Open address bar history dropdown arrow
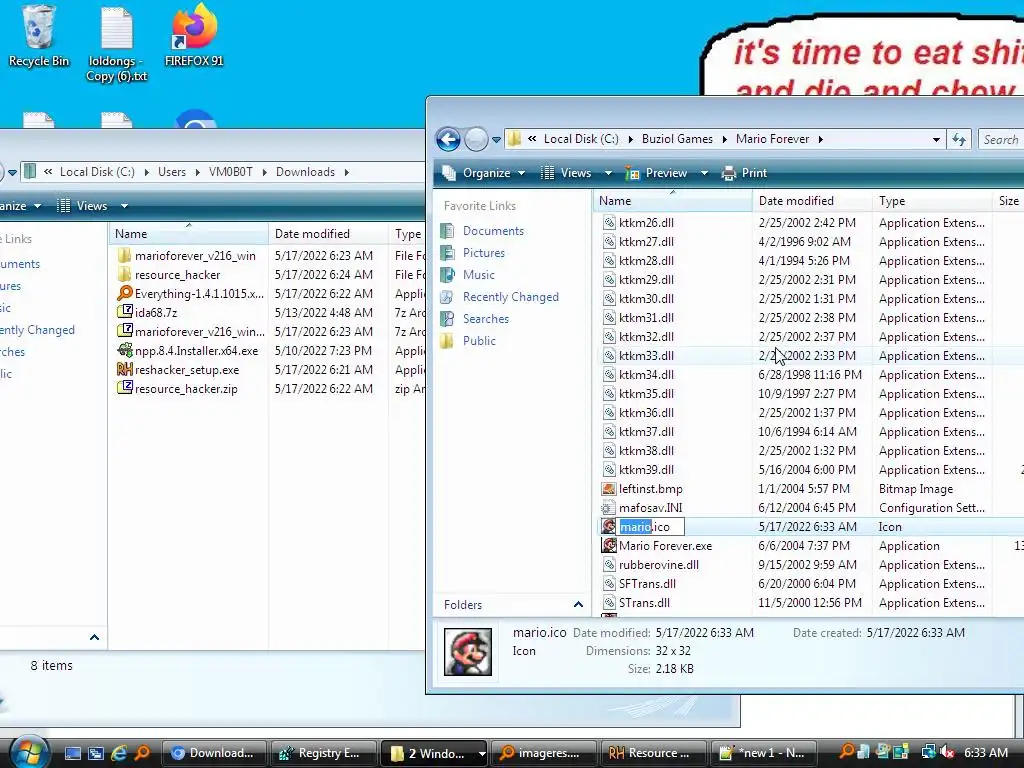Image resolution: width=1024 pixels, height=768 pixels. point(936,140)
